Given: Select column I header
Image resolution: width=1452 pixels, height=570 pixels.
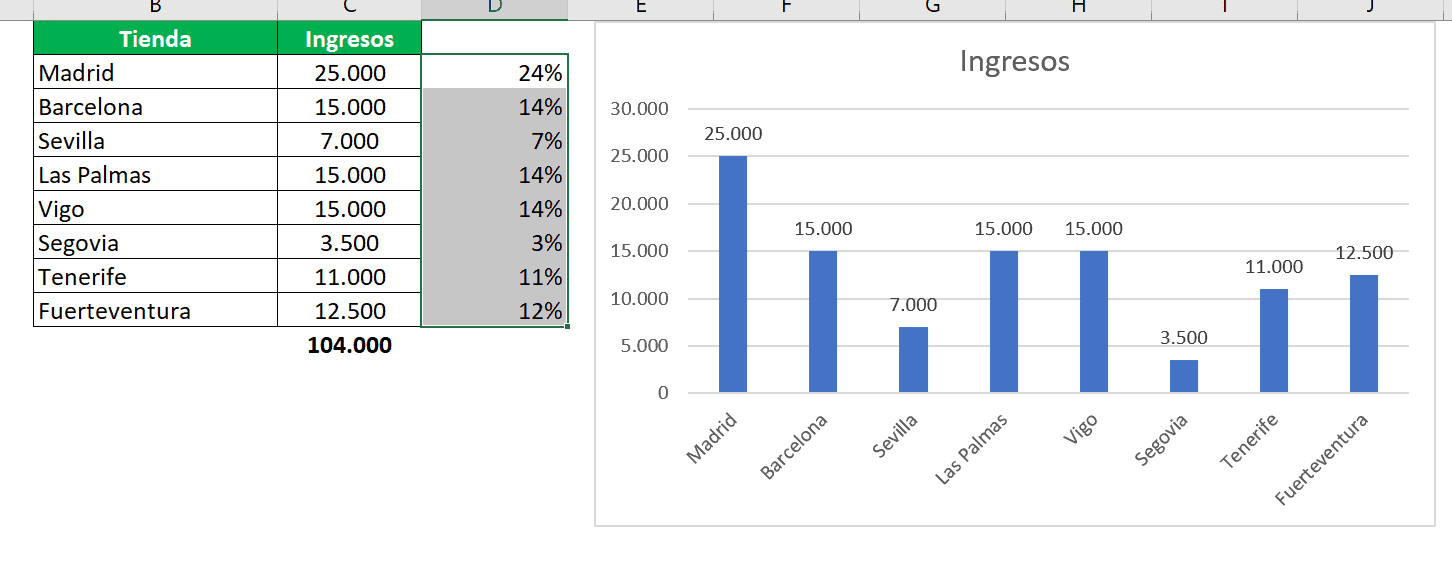Looking at the screenshot, I should 1224,9.
